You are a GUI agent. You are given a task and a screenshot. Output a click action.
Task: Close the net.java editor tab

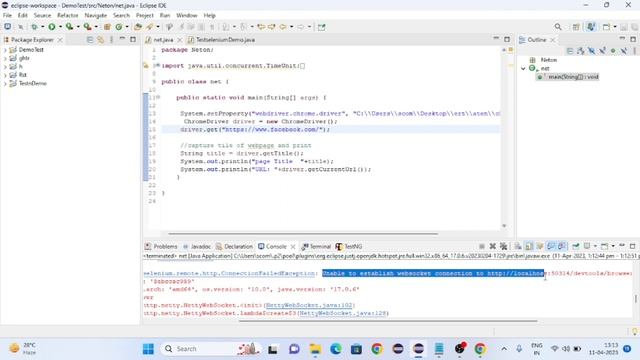coord(179,40)
